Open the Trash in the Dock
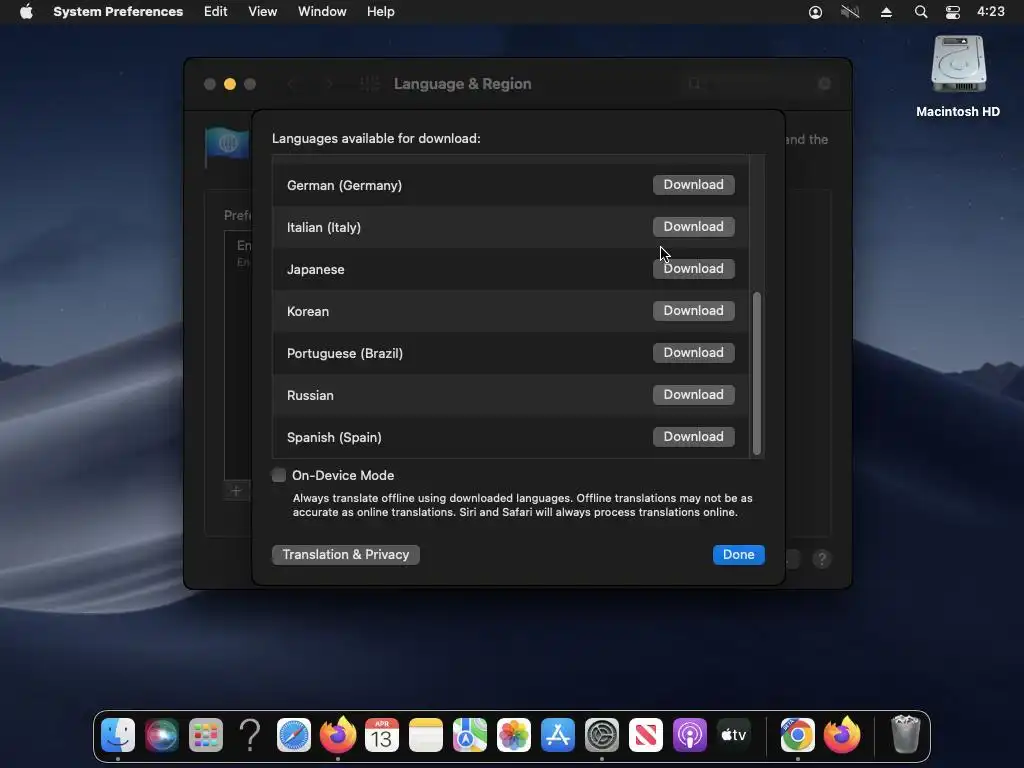The height and width of the screenshot is (768, 1024). coord(905,734)
